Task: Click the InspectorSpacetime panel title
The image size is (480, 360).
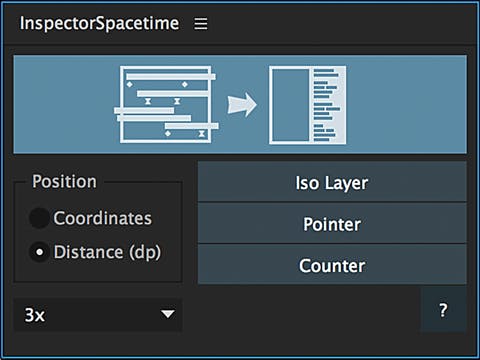Action: pos(99,23)
